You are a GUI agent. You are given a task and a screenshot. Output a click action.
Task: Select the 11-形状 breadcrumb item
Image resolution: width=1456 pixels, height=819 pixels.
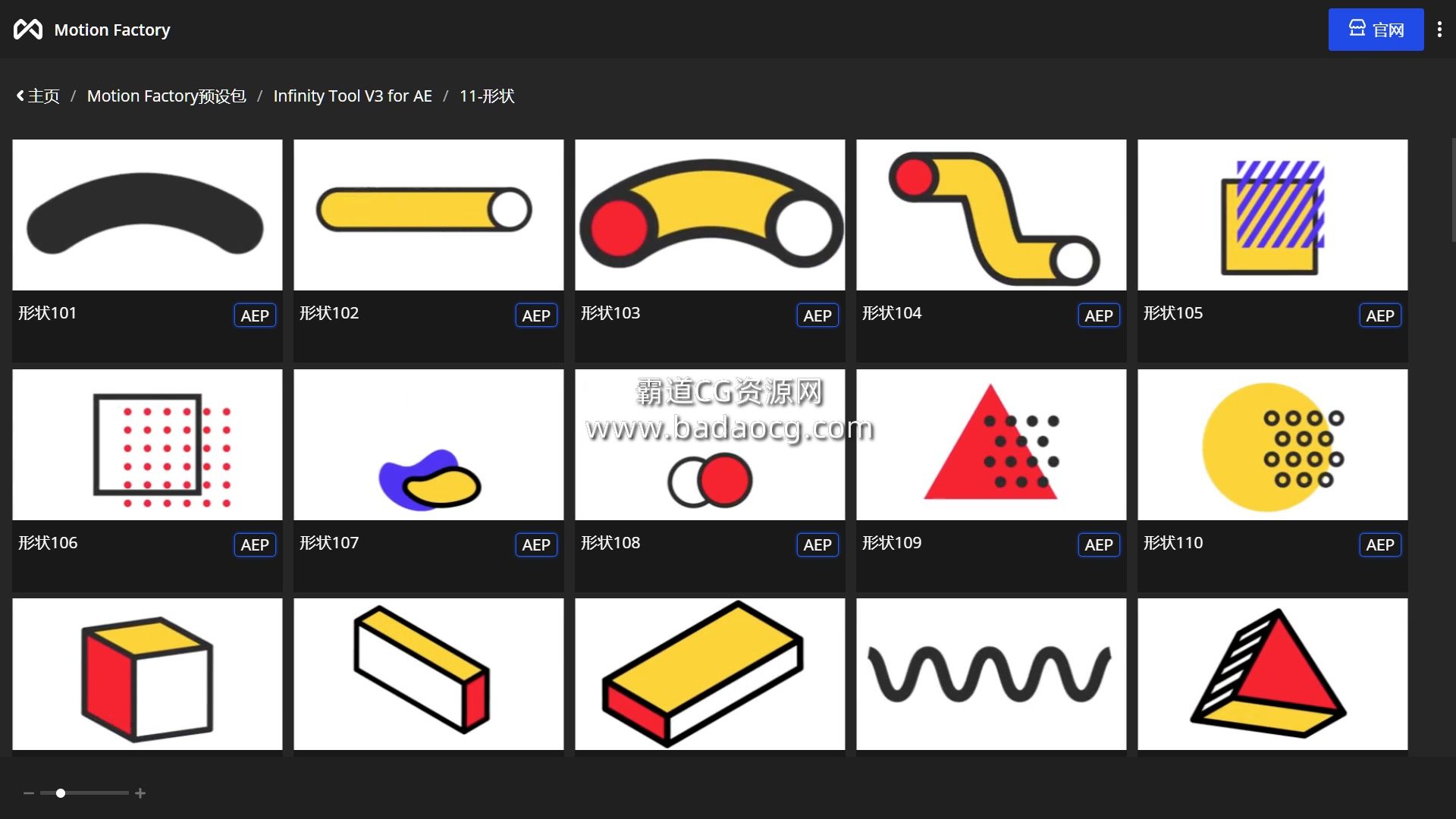(487, 96)
